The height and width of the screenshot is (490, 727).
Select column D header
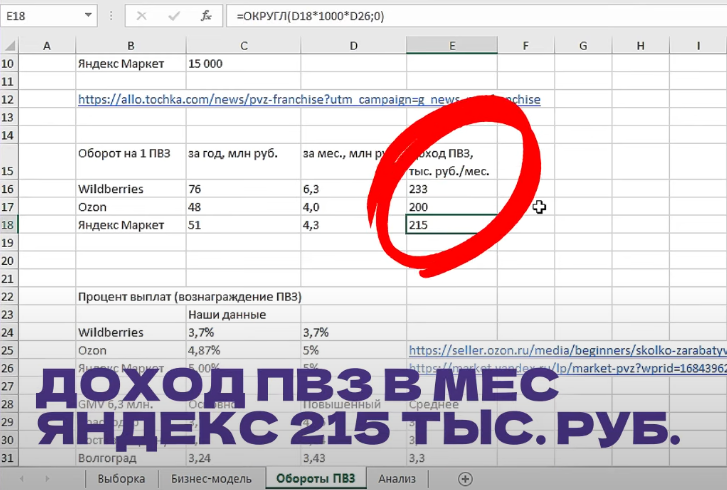point(353,45)
